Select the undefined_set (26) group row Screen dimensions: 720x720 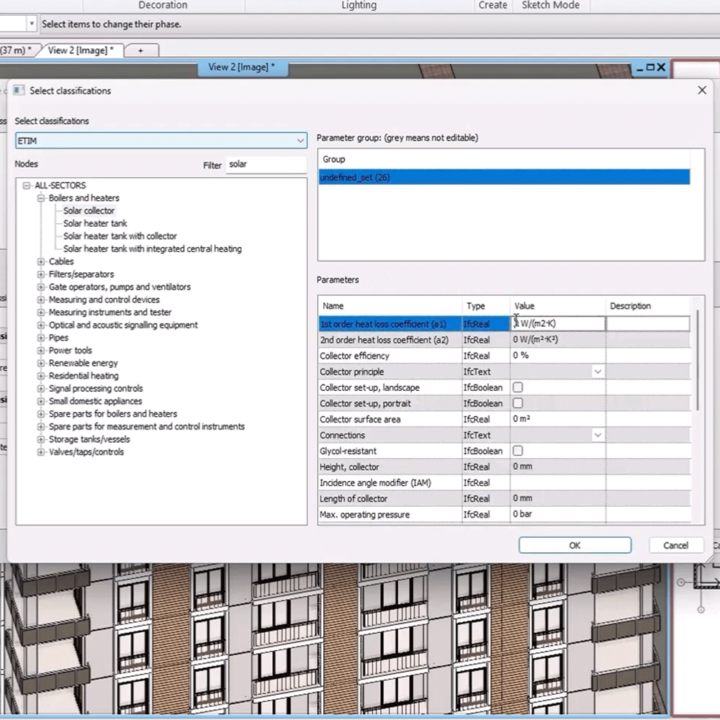[x=504, y=177]
